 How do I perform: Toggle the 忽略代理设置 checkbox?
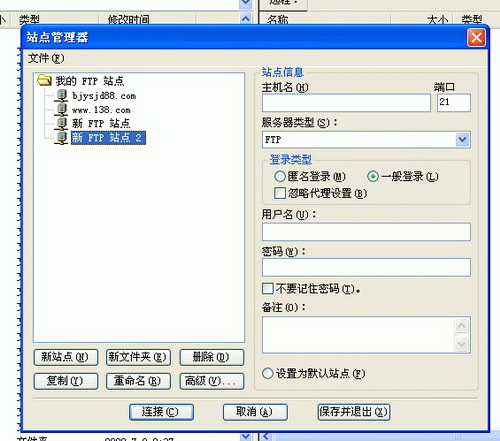click(280, 193)
